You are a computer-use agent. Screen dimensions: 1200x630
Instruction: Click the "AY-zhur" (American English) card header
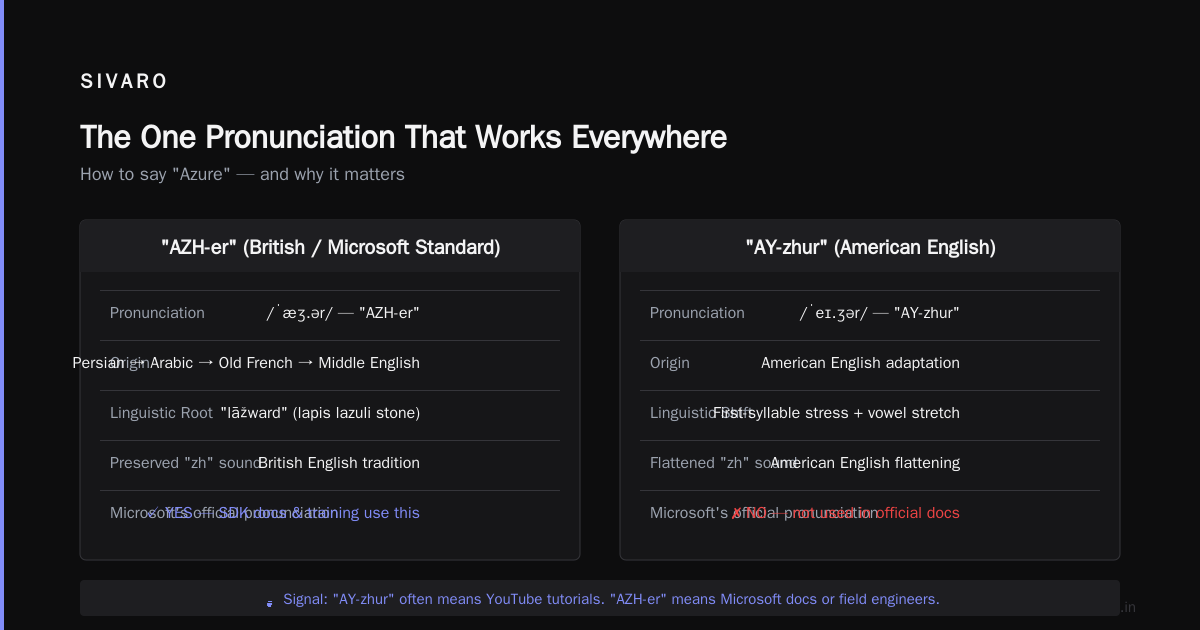[x=870, y=247]
